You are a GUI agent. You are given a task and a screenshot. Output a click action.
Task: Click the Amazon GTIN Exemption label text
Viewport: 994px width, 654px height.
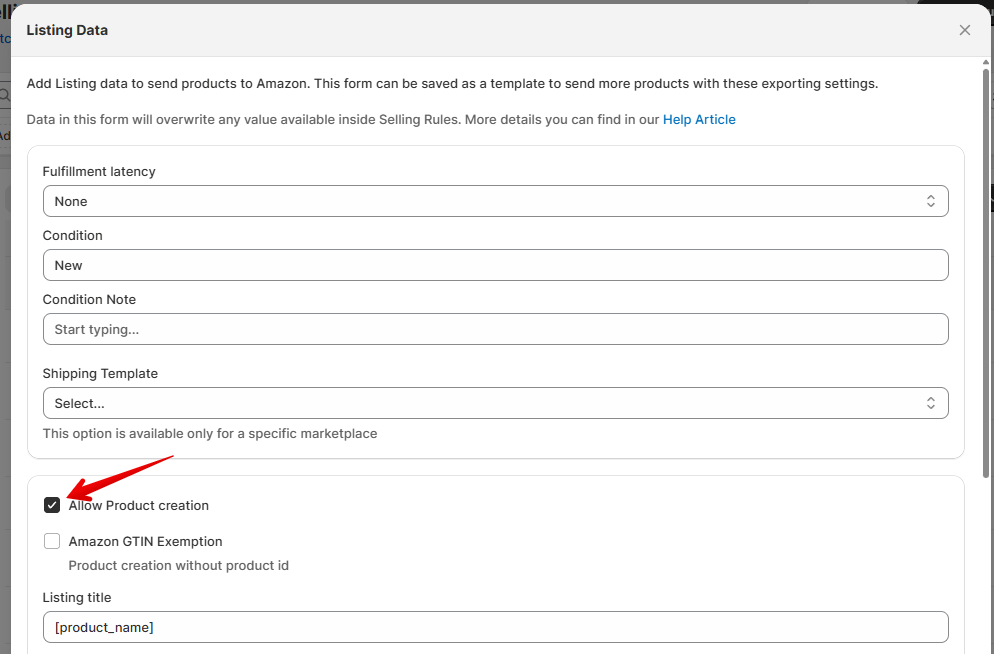[x=145, y=541]
